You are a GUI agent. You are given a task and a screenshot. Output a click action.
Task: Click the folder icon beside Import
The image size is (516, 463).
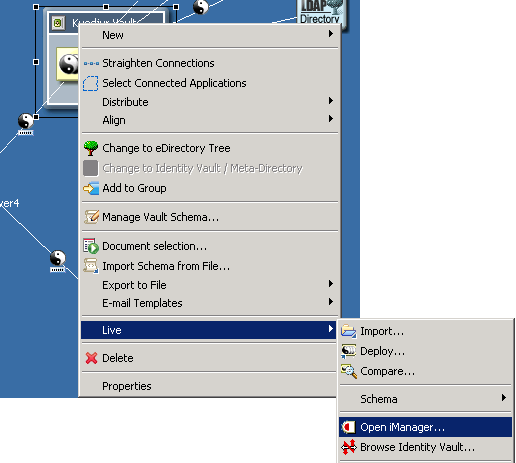349,331
